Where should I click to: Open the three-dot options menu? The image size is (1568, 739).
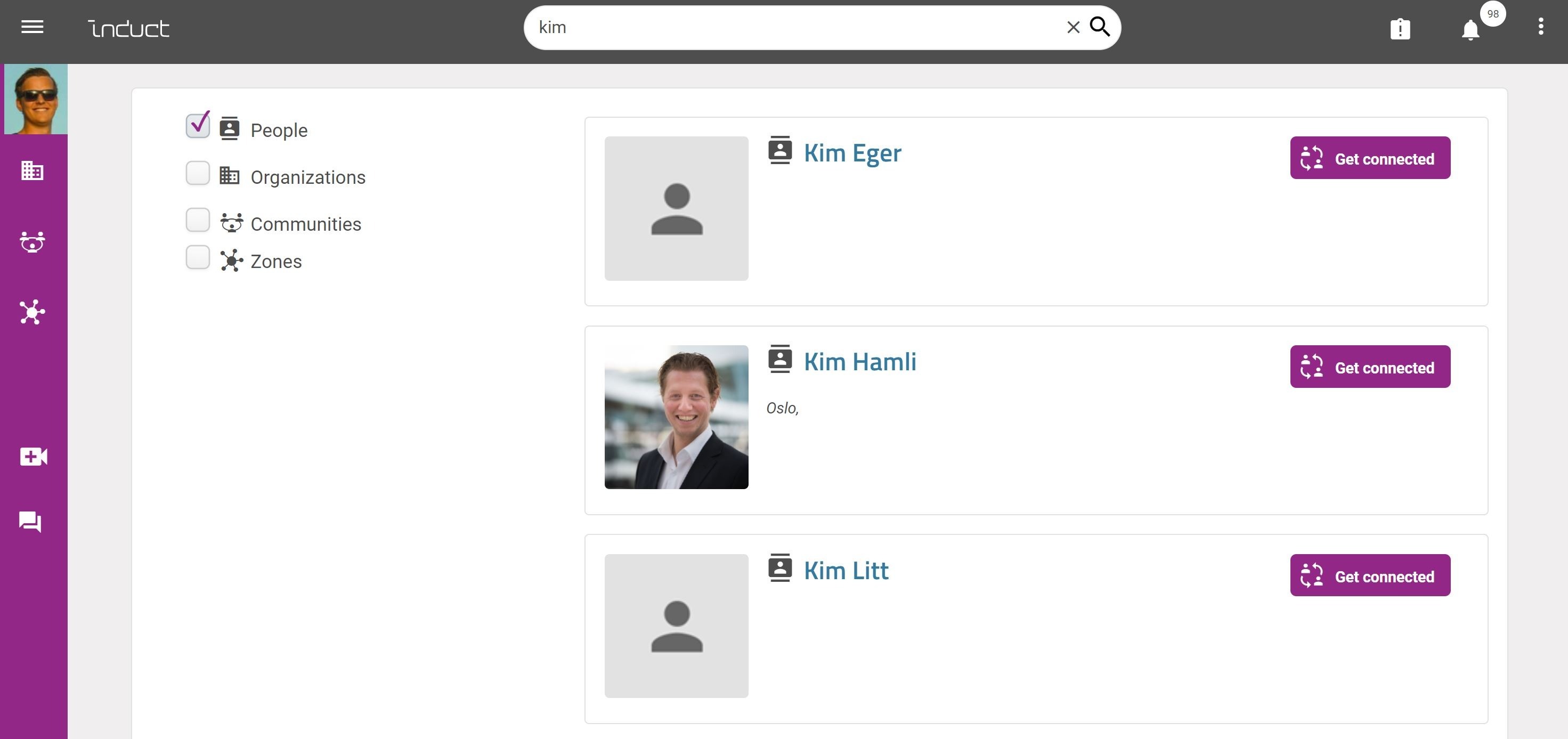pyautogui.click(x=1541, y=27)
